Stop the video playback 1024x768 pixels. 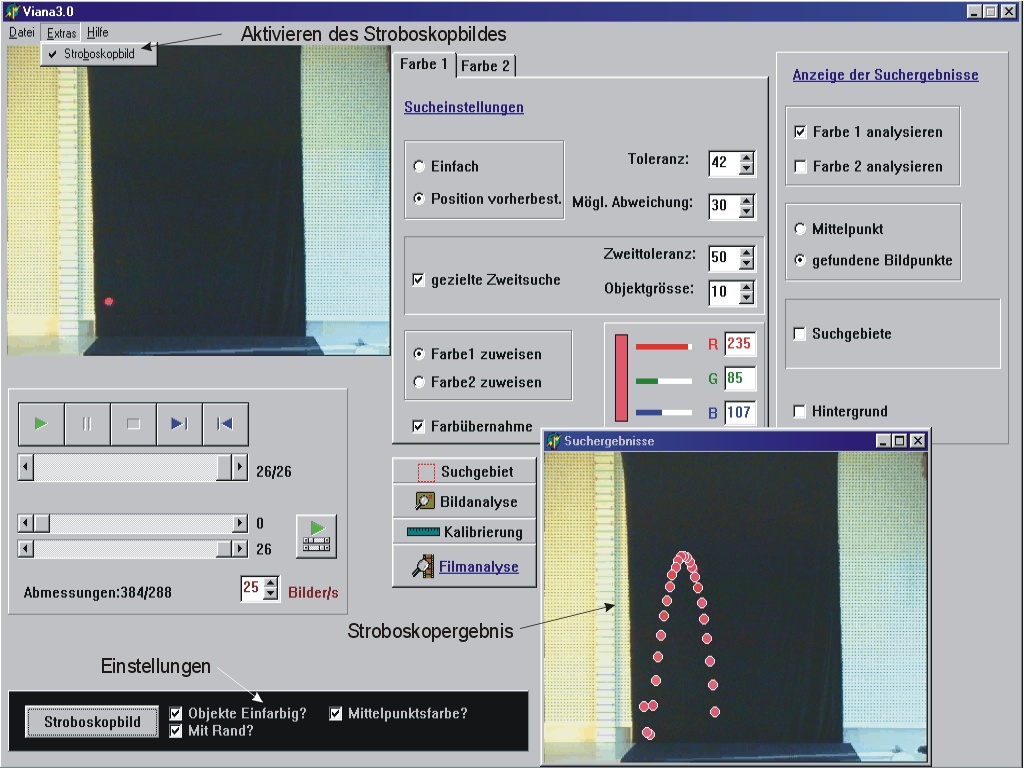tap(133, 424)
